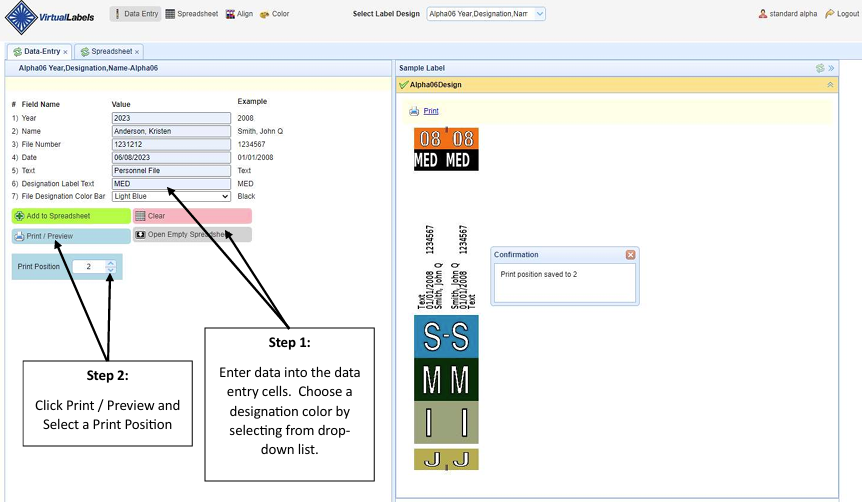Click the Field Name column header
Screen dimensions: 868x503
(x=40, y=104)
